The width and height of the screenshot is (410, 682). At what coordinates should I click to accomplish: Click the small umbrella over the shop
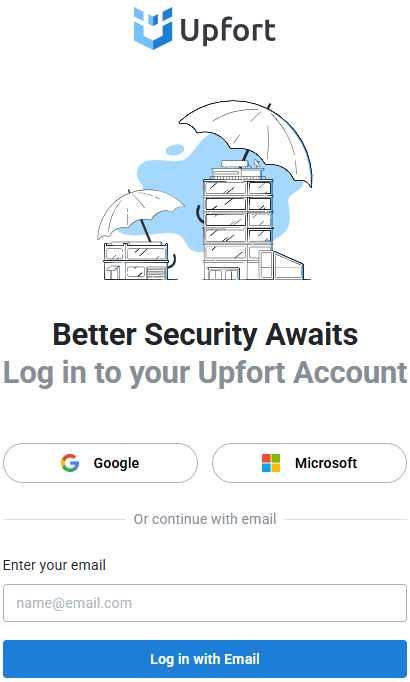click(x=139, y=214)
